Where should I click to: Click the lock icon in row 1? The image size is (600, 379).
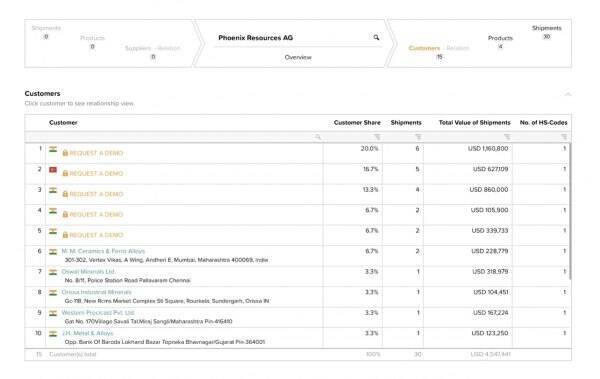pyautogui.click(x=65, y=153)
